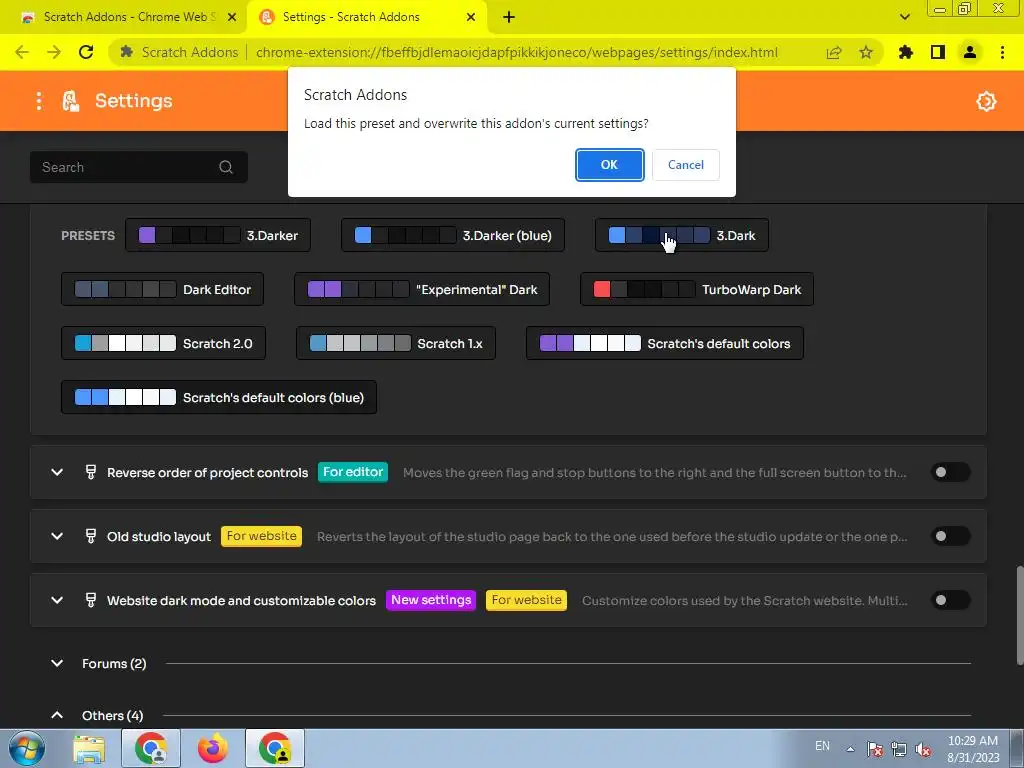
Task: Click the search magnifier icon
Action: click(226, 167)
